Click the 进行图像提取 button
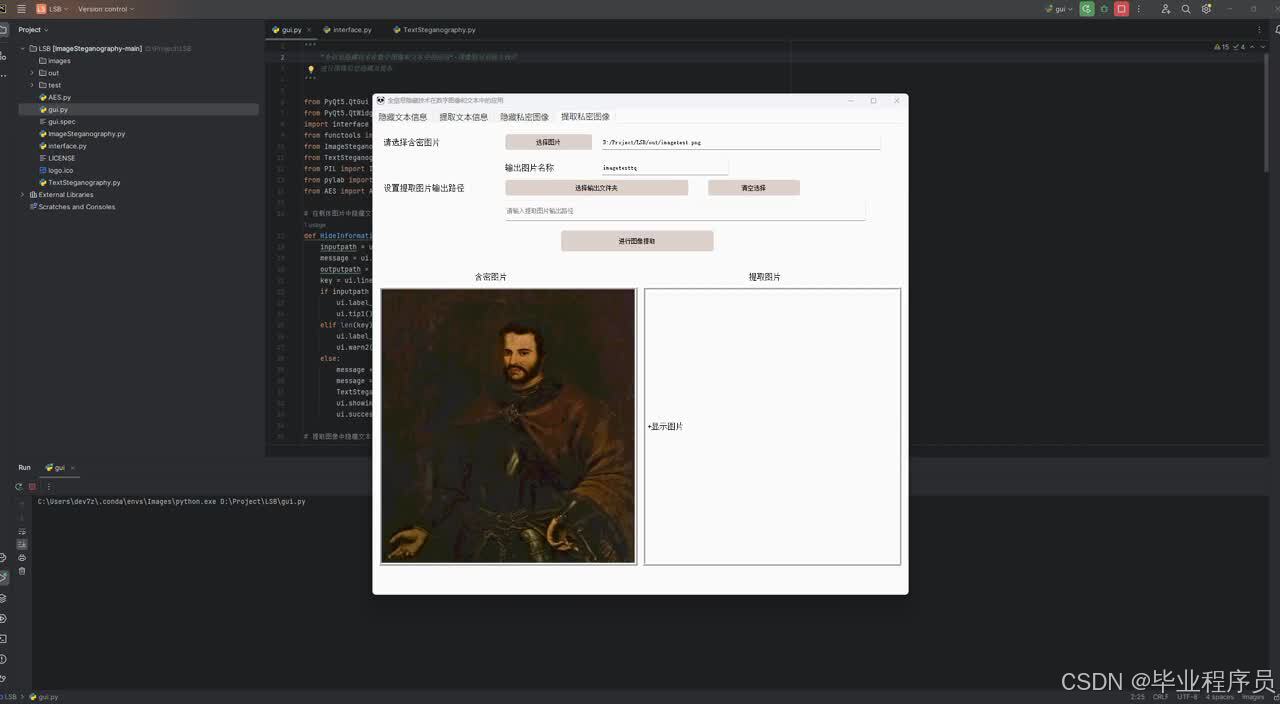This screenshot has width=1280, height=704. pos(637,240)
